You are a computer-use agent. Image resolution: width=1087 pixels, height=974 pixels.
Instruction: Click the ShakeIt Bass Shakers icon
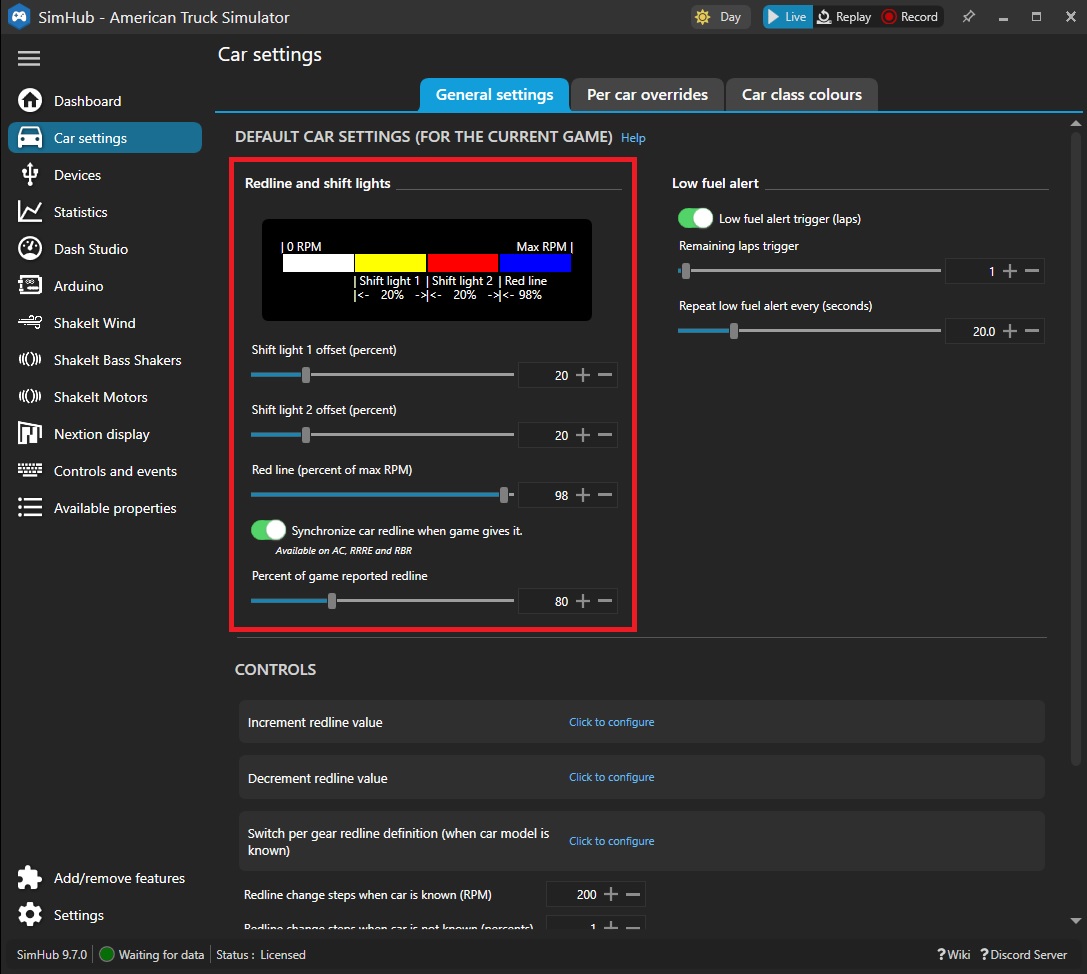point(30,359)
